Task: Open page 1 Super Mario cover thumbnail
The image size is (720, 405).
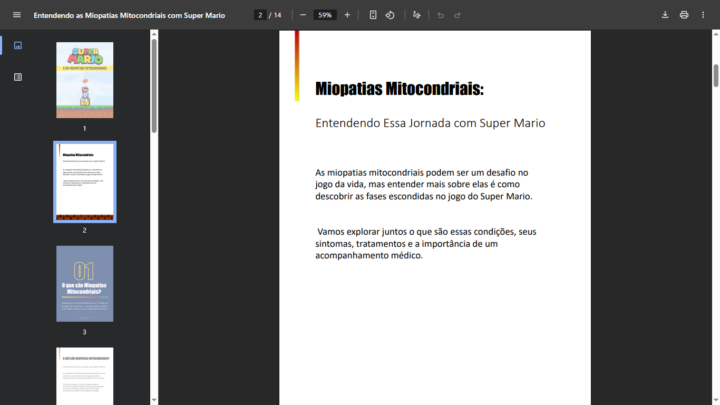Action: [x=84, y=80]
